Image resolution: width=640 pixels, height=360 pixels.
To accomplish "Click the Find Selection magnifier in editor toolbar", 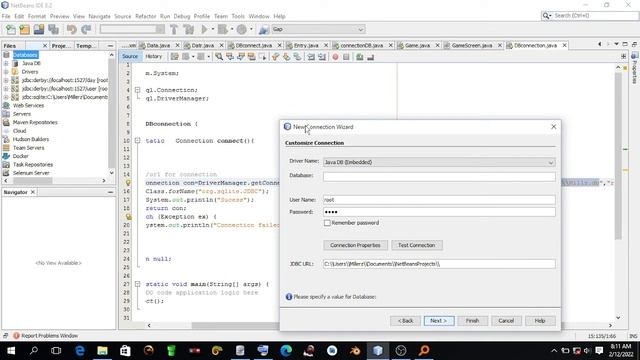I will point(219,57).
